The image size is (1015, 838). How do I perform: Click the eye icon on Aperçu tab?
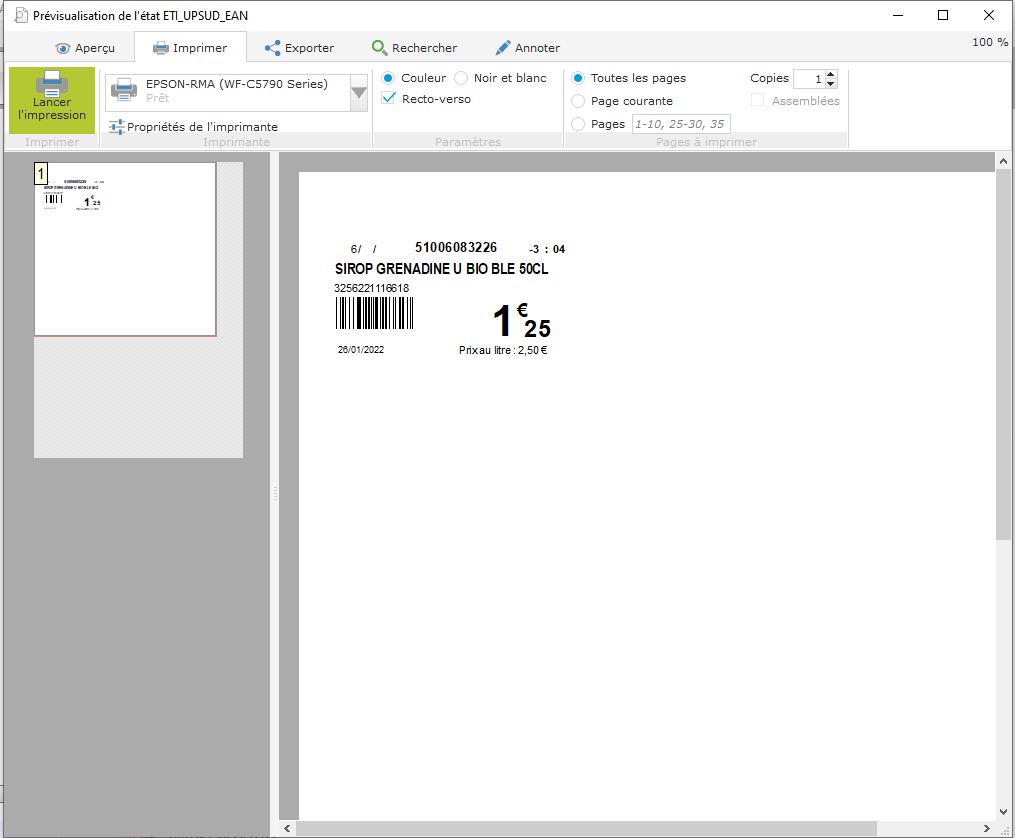tap(63, 48)
